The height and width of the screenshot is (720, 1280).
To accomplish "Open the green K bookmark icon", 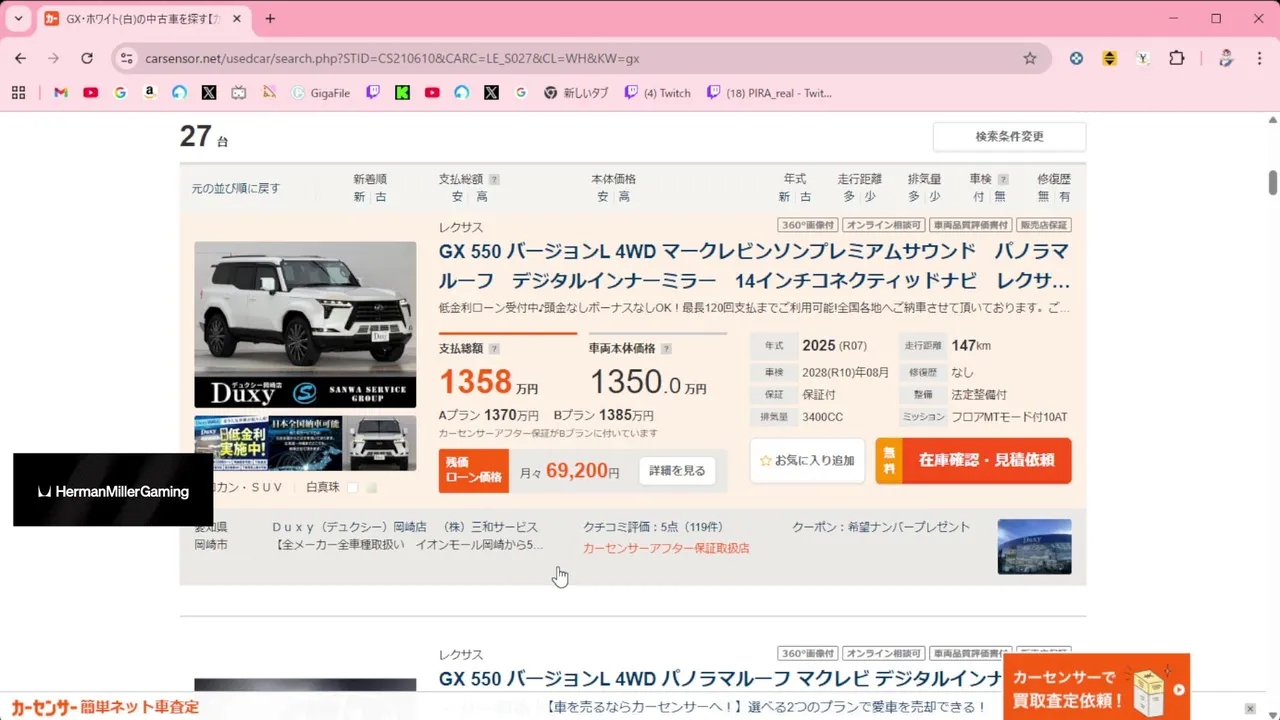I will click(402, 93).
